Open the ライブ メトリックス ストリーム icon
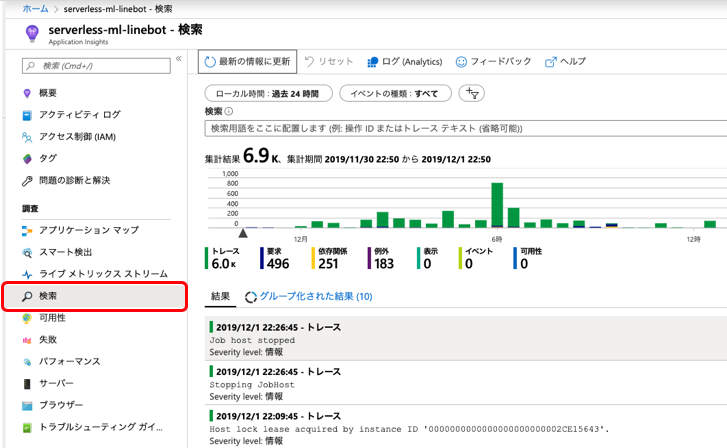The image size is (727, 448). (x=27, y=274)
